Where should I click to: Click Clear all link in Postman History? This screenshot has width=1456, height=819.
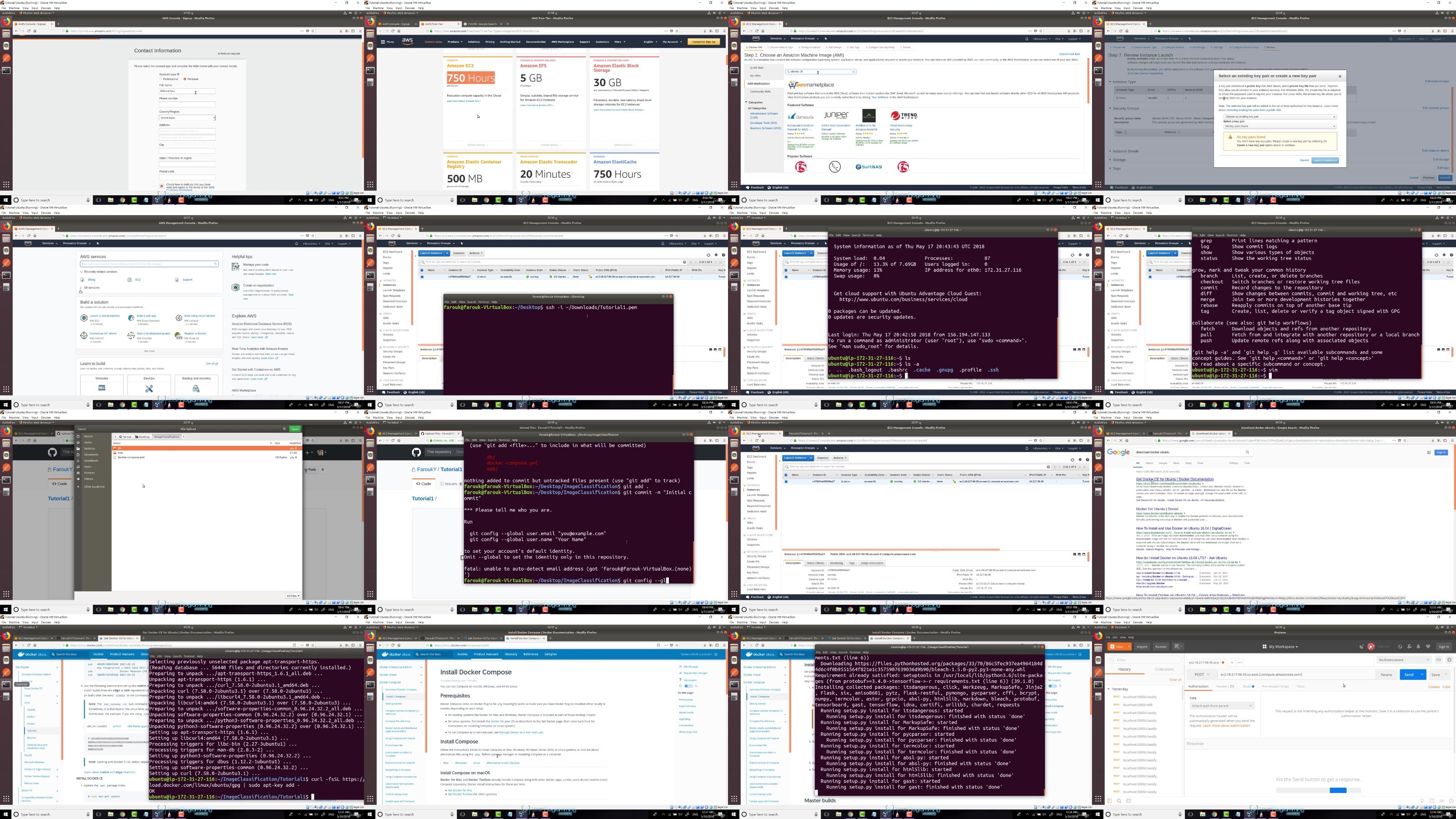click(x=1175, y=679)
